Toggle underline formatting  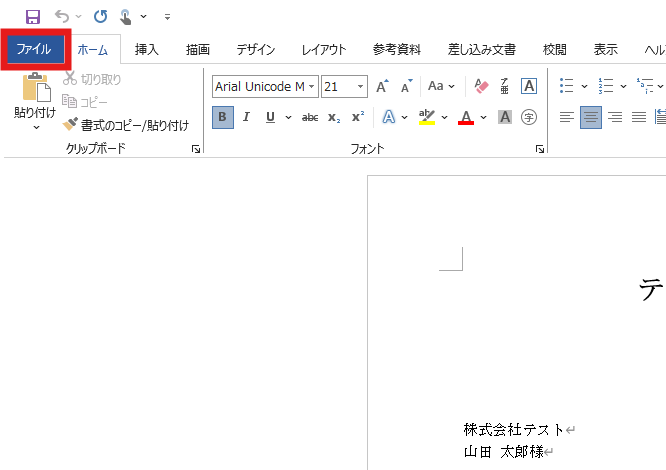[x=270, y=117]
